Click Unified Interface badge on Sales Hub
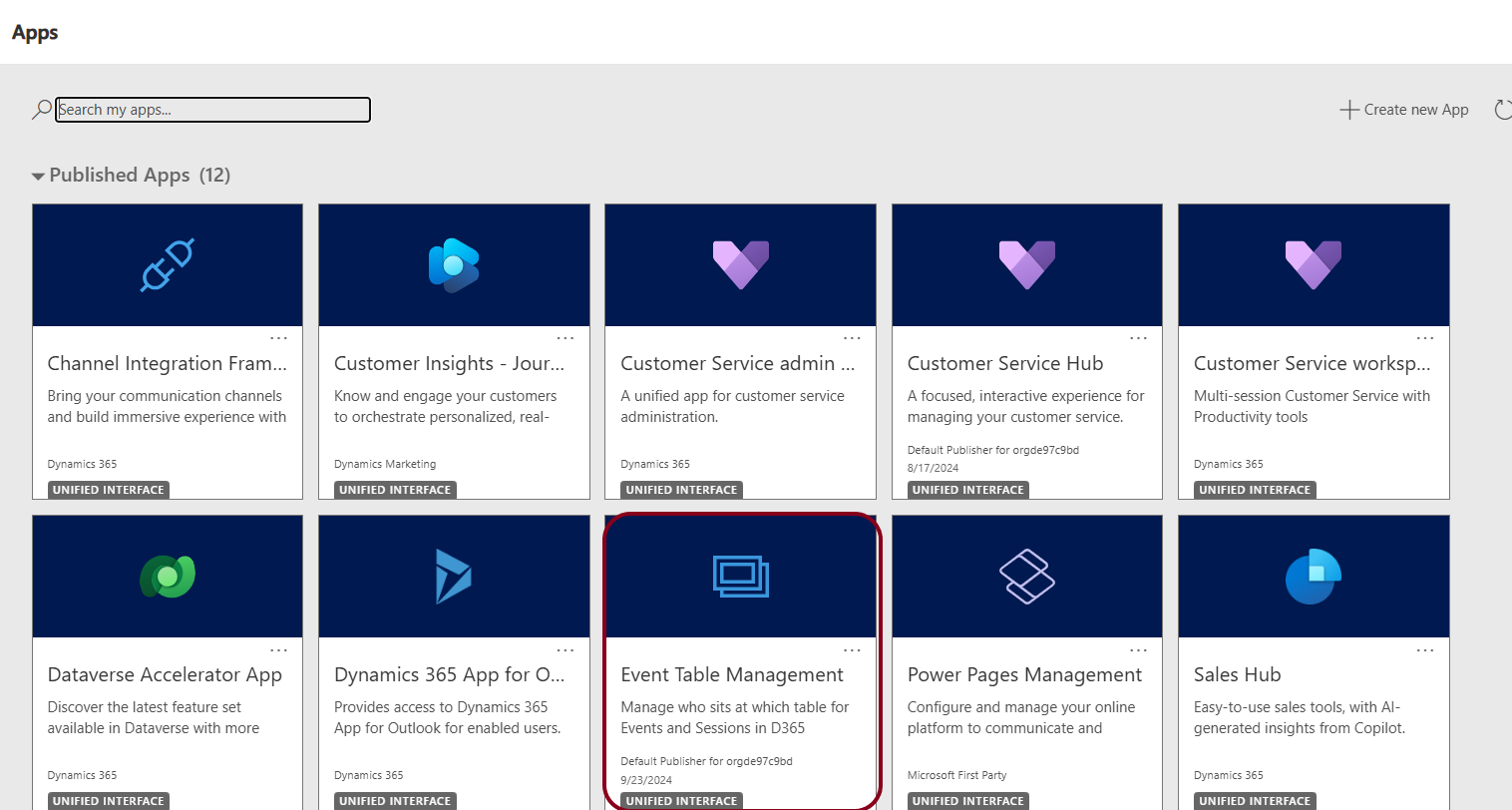Image resolution: width=1512 pixels, height=810 pixels. pos(1255,801)
